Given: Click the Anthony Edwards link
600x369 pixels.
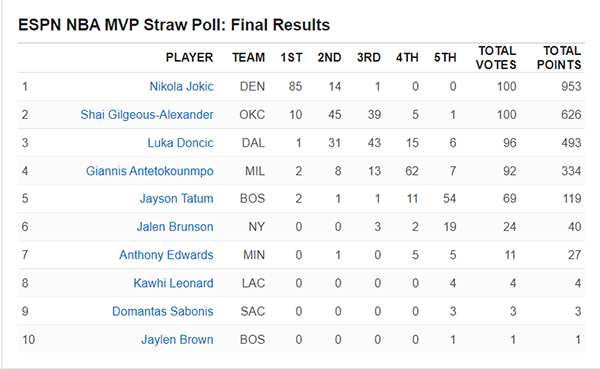Looking at the screenshot, I should (166, 255).
